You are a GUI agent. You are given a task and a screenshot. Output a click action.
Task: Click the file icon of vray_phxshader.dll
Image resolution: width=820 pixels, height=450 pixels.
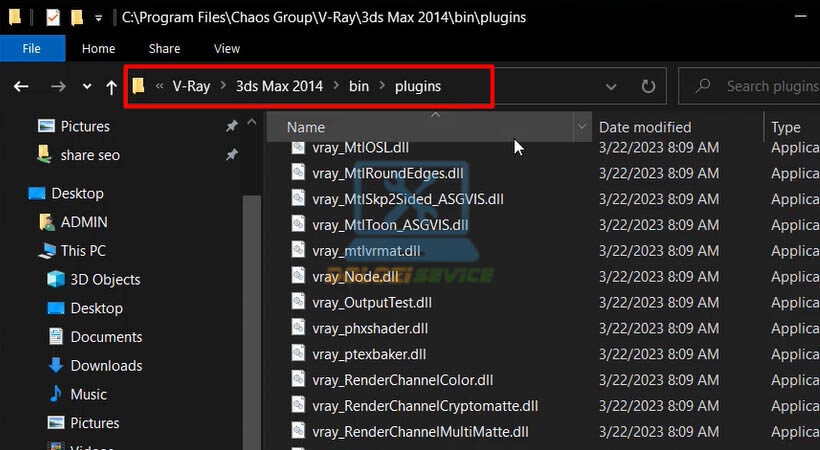point(298,327)
